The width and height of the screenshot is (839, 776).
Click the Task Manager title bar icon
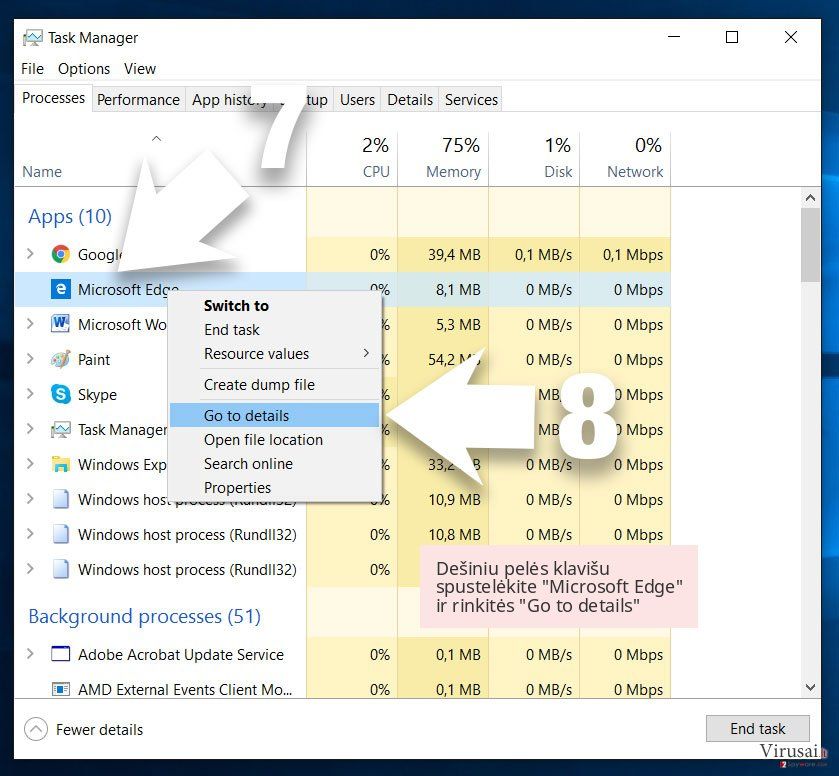(33, 37)
